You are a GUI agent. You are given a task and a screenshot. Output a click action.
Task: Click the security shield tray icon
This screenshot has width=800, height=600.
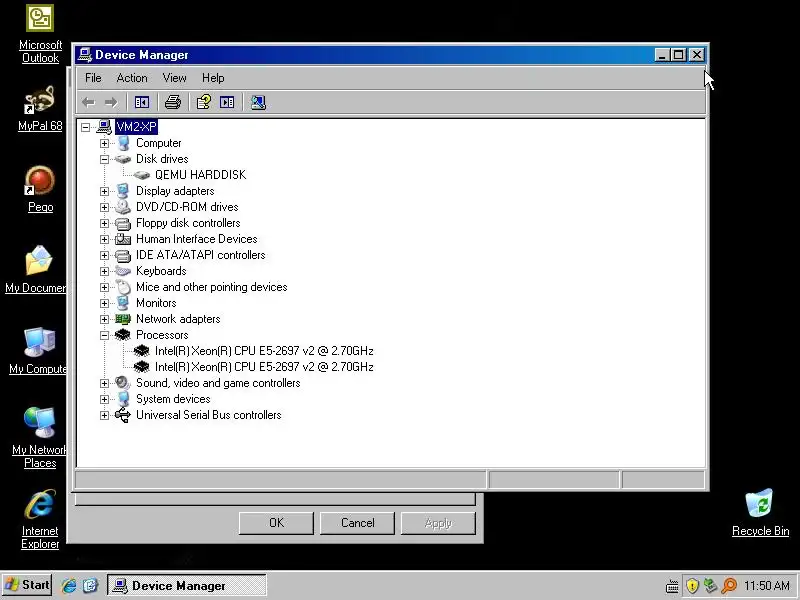(x=692, y=586)
